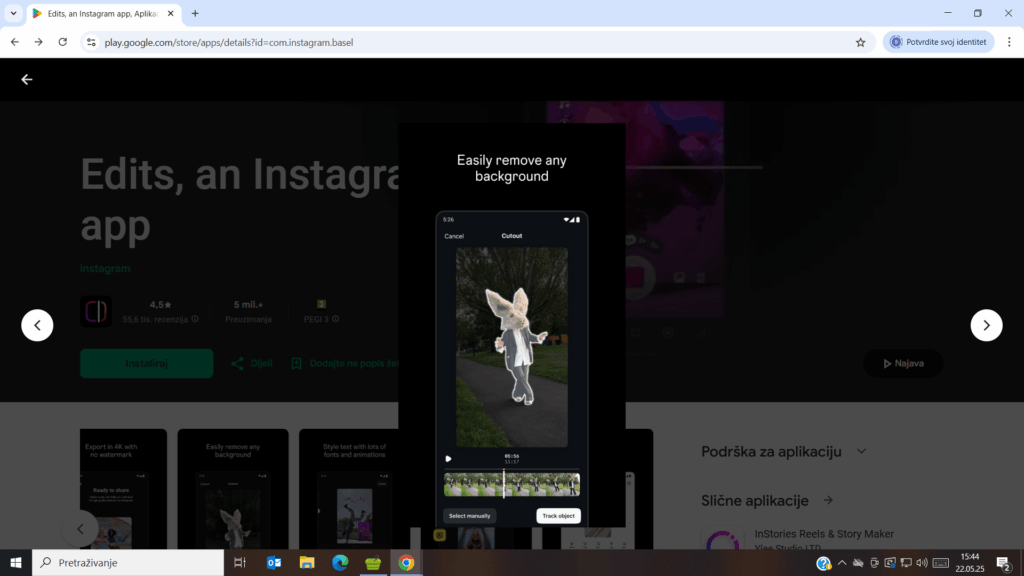1024x576 pixels.
Task: Open File Explorer from the taskbar
Action: tap(307, 562)
